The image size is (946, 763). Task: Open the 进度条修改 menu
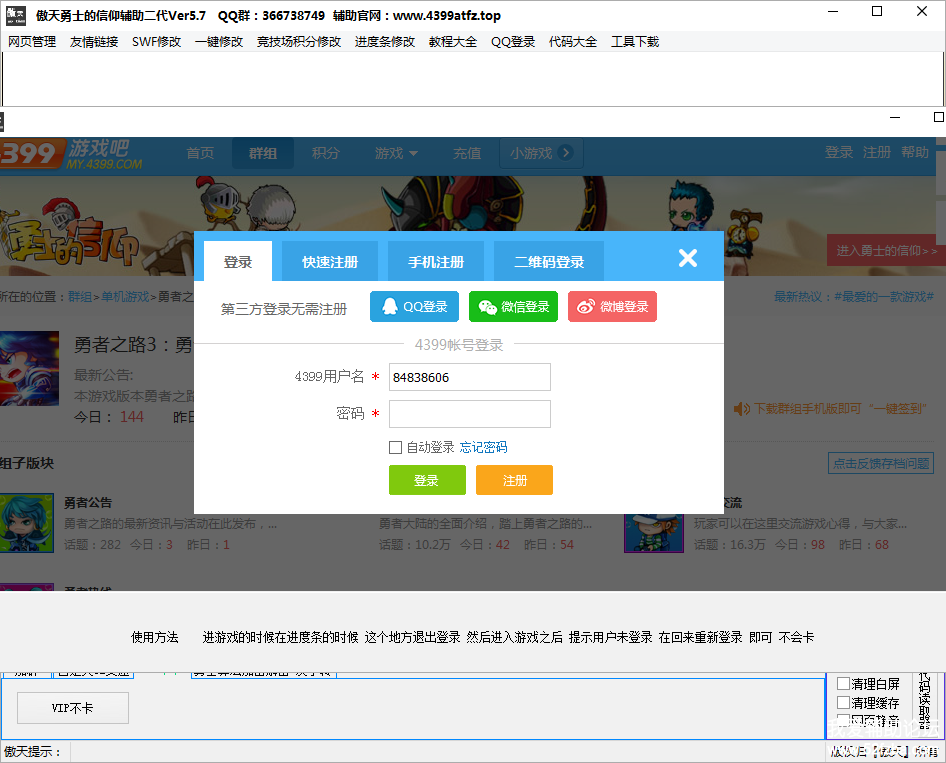[x=385, y=42]
